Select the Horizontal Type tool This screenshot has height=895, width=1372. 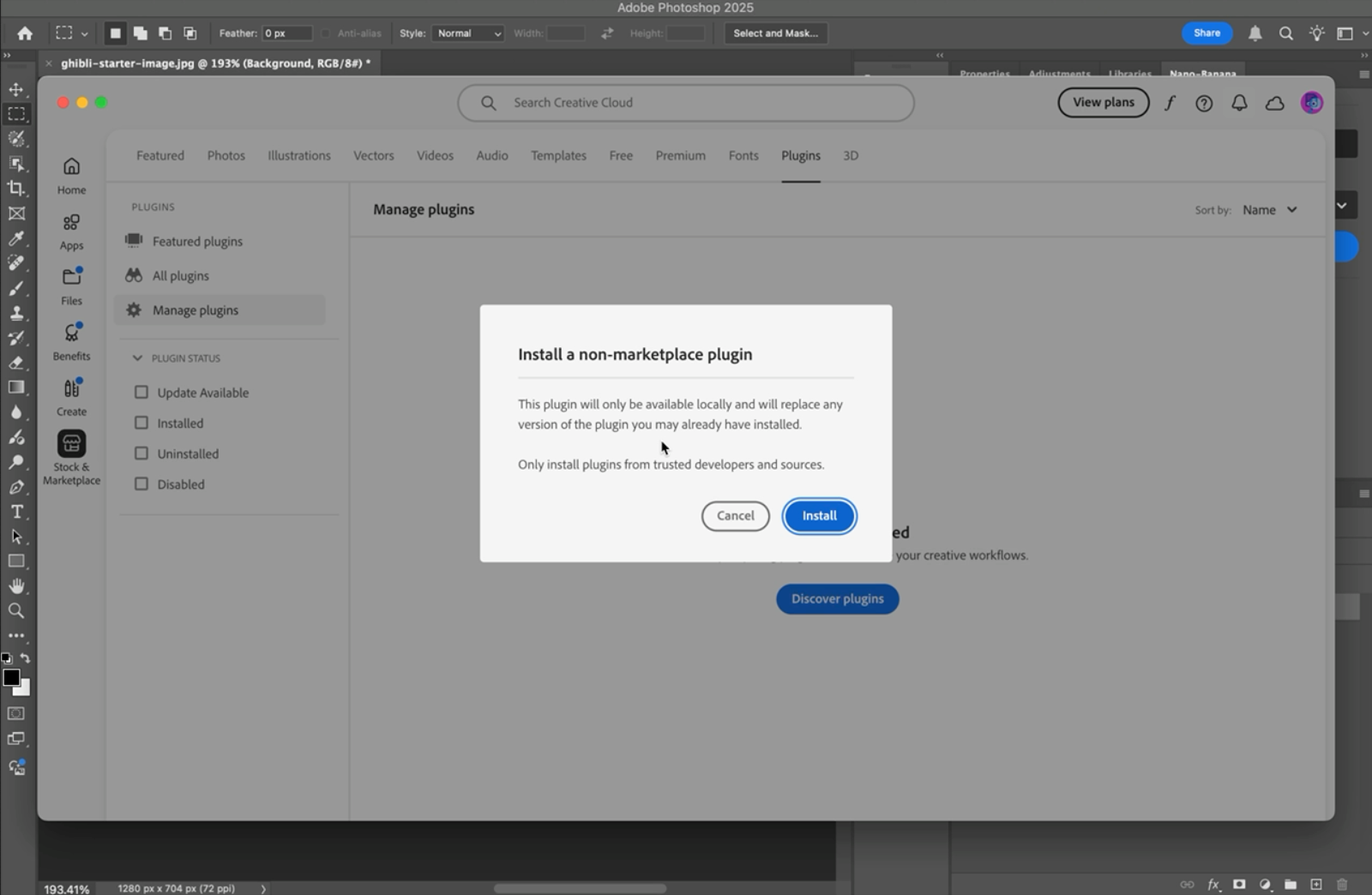[x=16, y=512]
